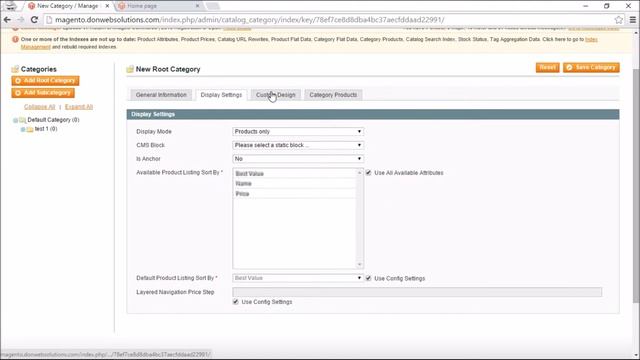The width and height of the screenshot is (640, 360).
Task: Click the Save Category button
Action: click(591, 67)
